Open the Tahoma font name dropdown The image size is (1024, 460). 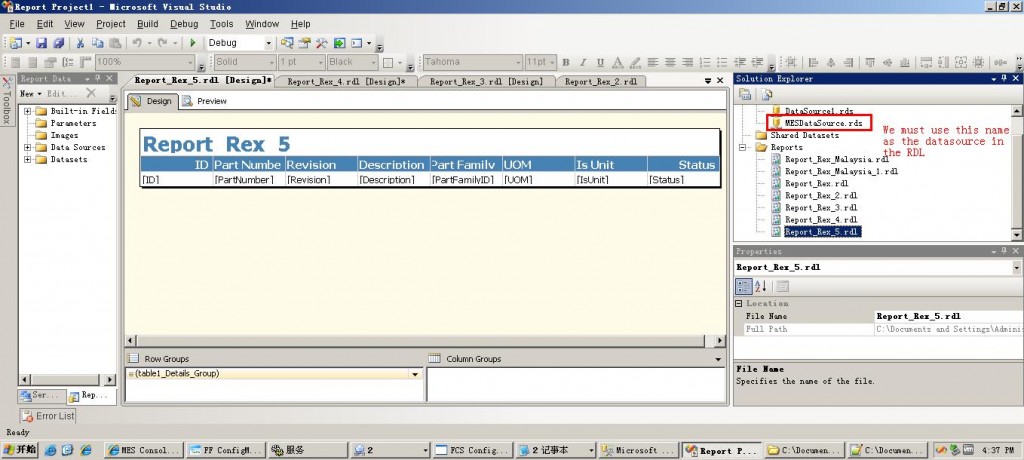(517, 62)
